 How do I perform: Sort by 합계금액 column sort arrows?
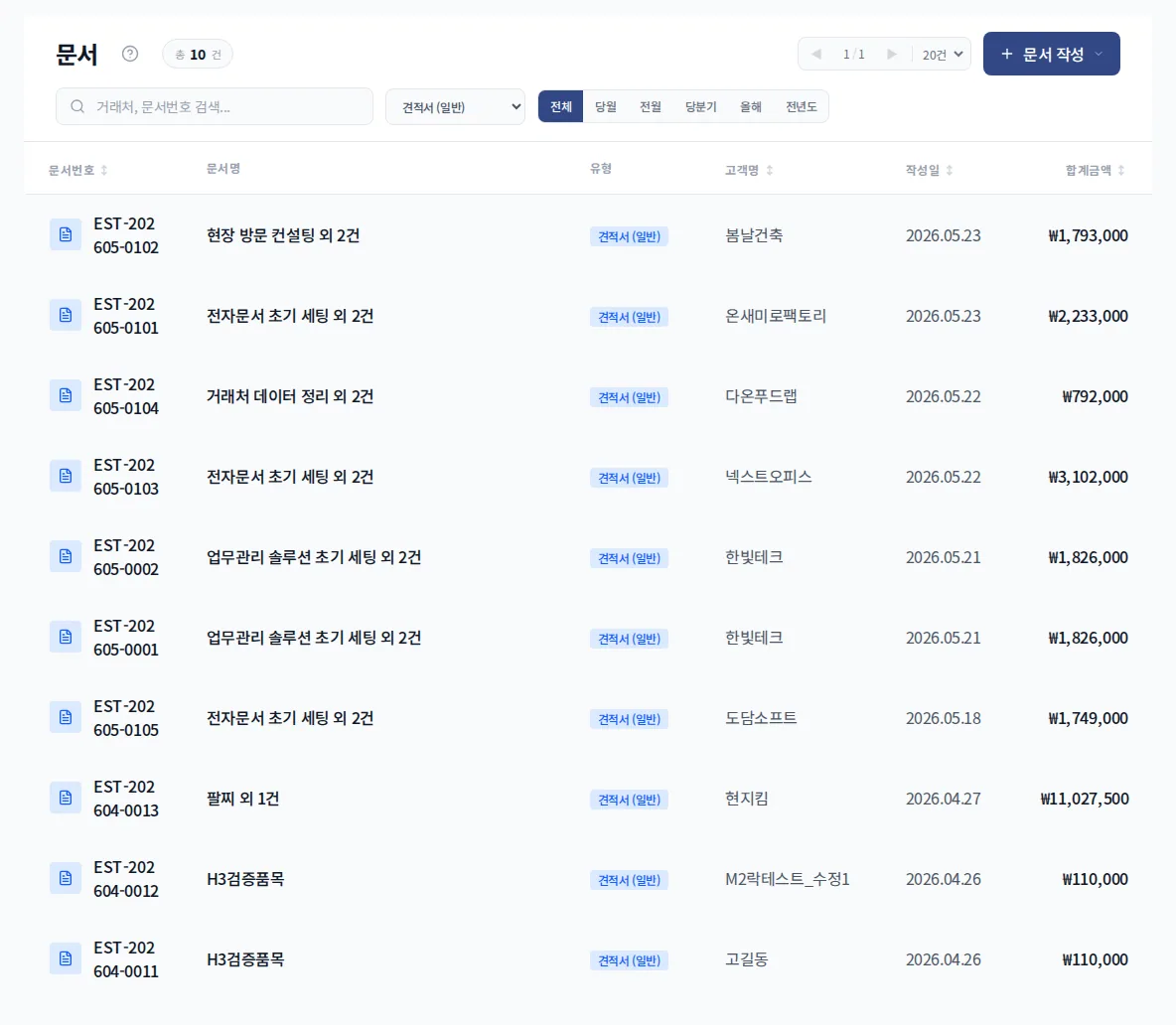[x=1121, y=170]
